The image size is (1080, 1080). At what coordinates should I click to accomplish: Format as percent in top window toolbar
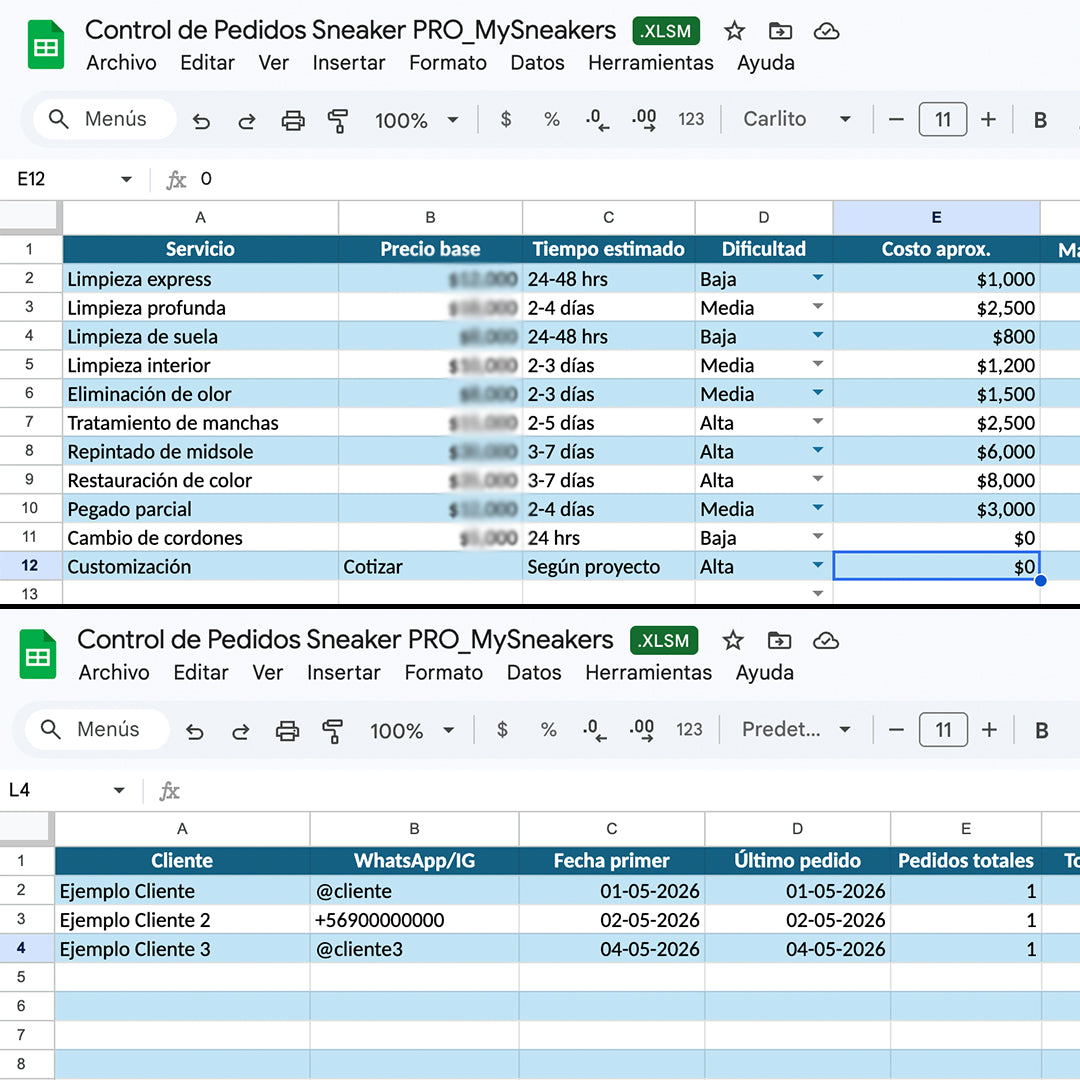pyautogui.click(x=551, y=119)
